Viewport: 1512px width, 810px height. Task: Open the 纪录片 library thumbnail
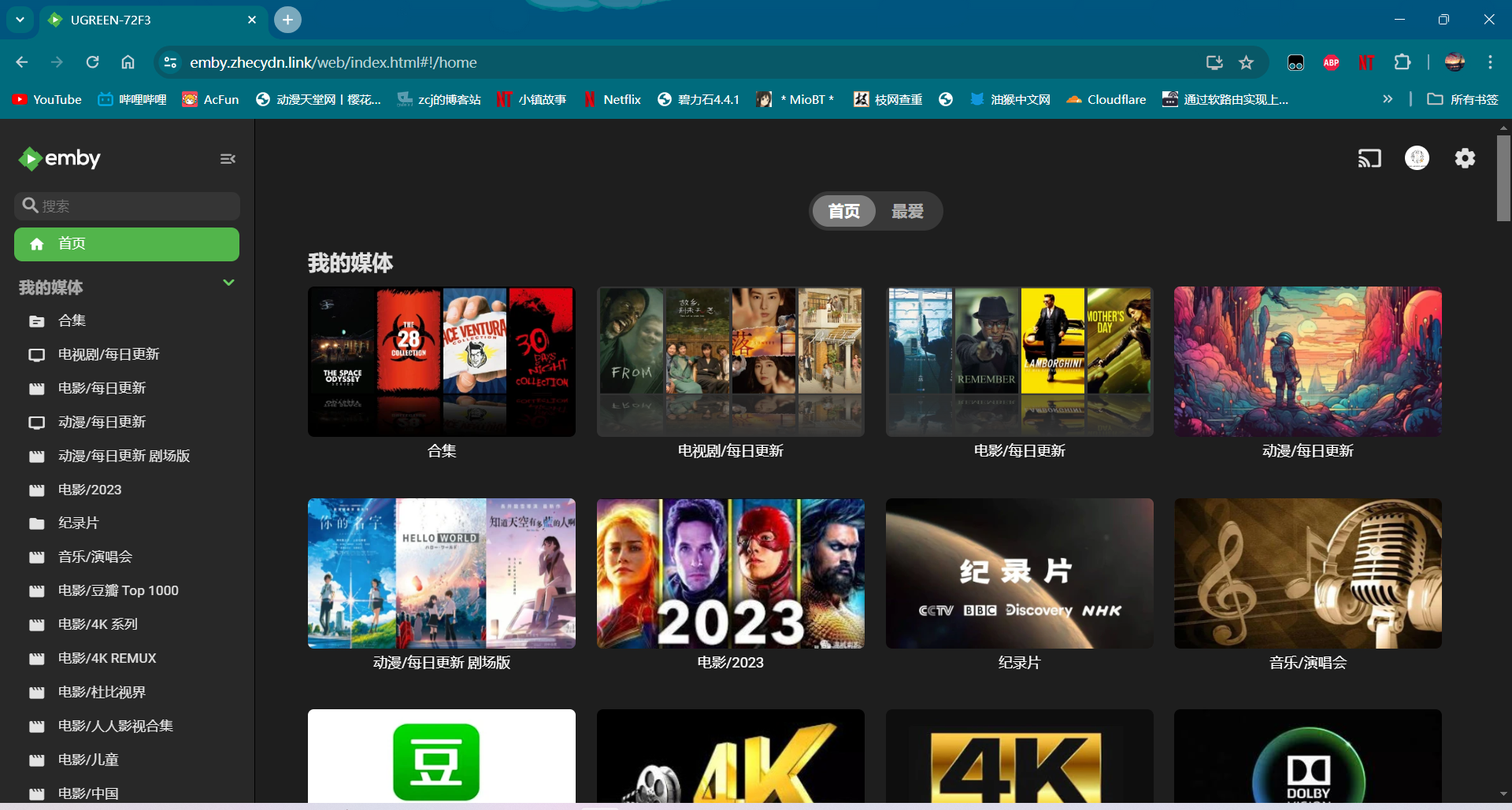point(1019,573)
